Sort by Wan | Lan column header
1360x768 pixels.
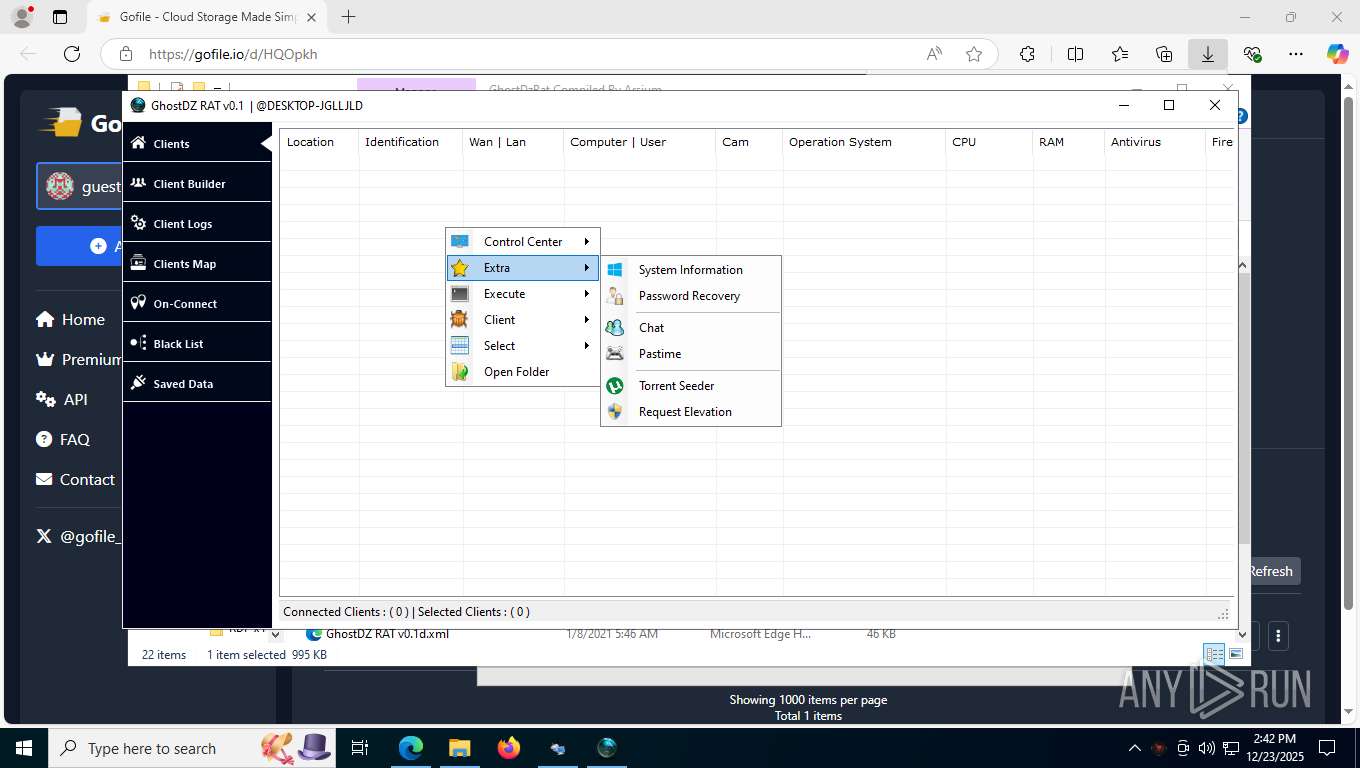(x=513, y=142)
